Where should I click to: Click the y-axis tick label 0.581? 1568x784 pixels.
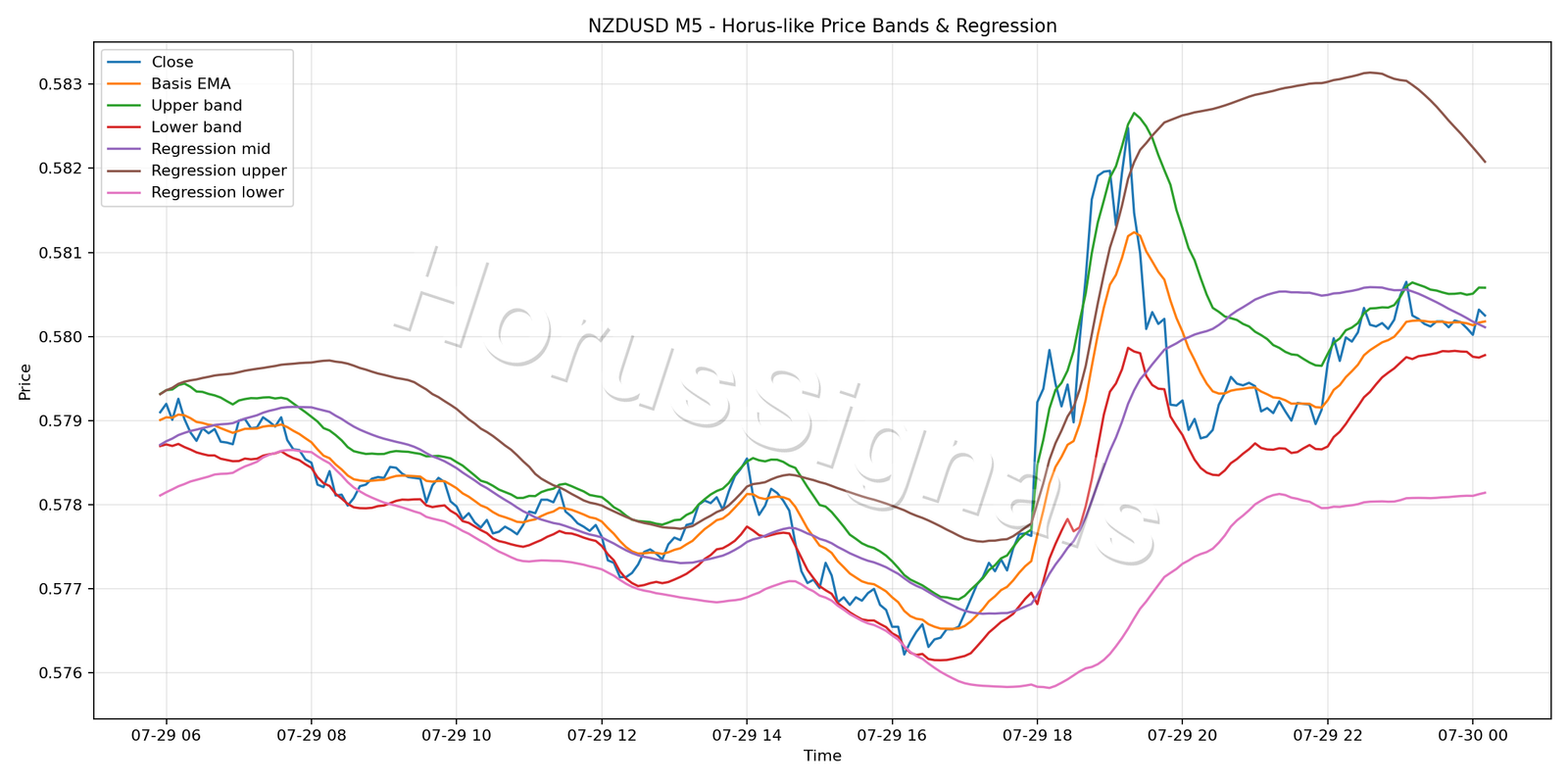pos(60,253)
